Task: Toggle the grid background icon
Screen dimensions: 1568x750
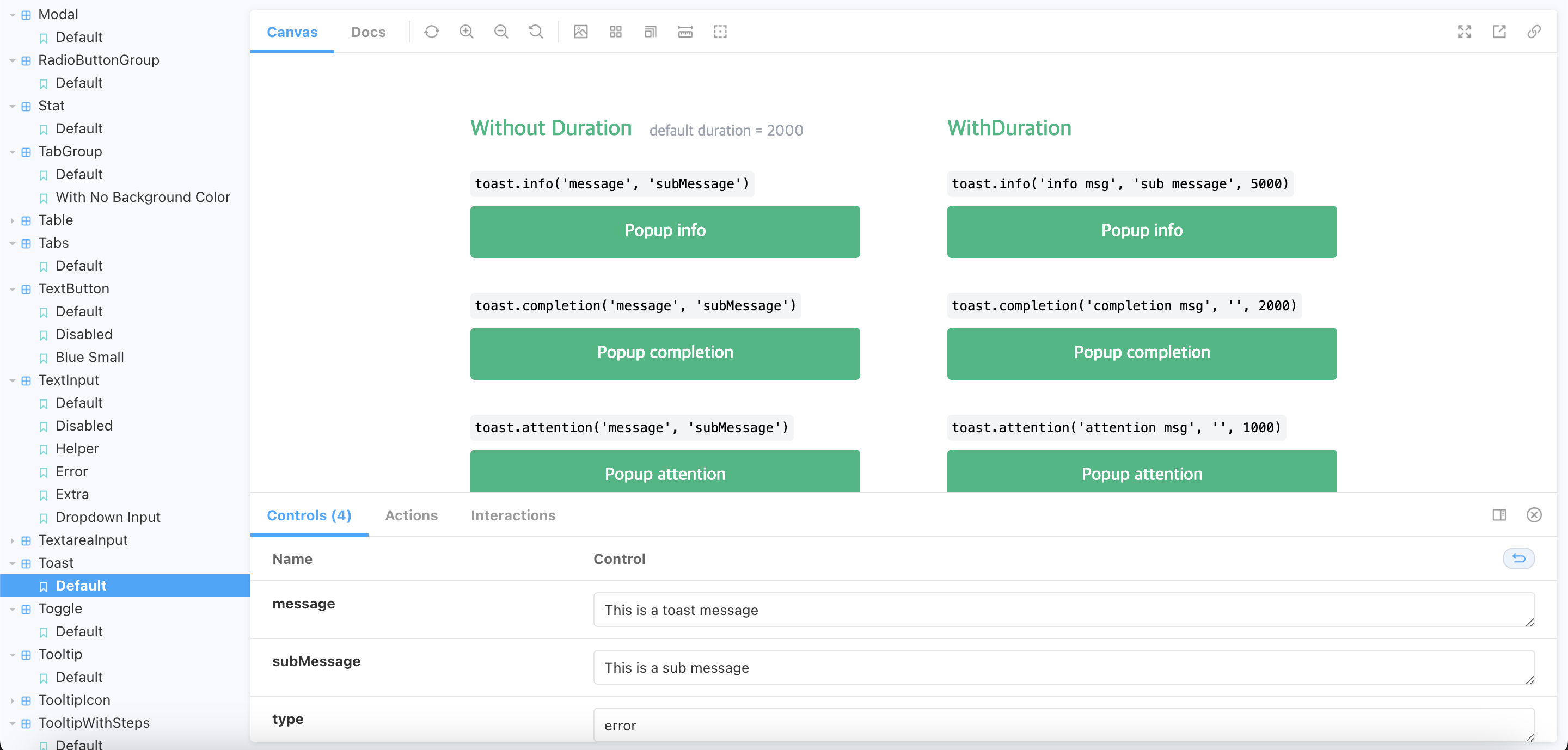Action: click(x=615, y=32)
